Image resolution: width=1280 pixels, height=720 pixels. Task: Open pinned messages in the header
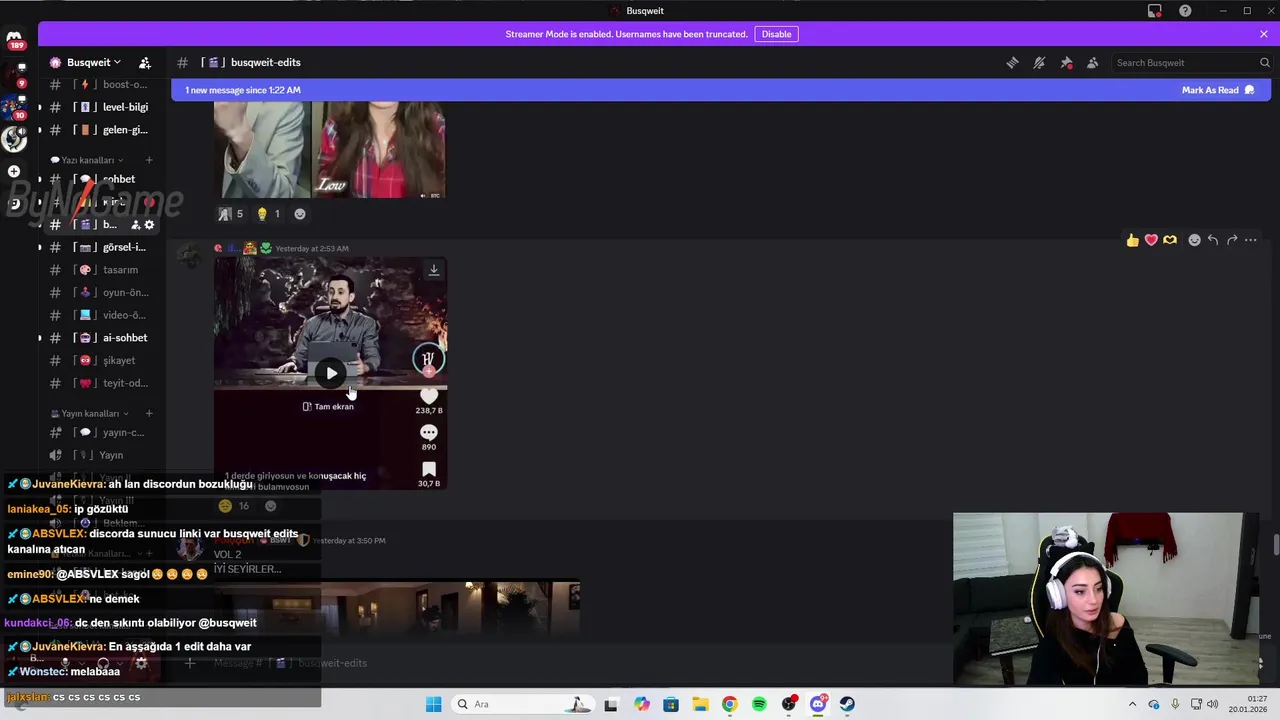click(x=1066, y=62)
